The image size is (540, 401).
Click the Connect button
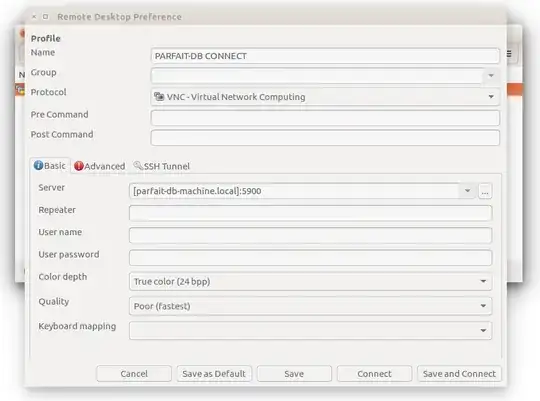(x=374, y=374)
